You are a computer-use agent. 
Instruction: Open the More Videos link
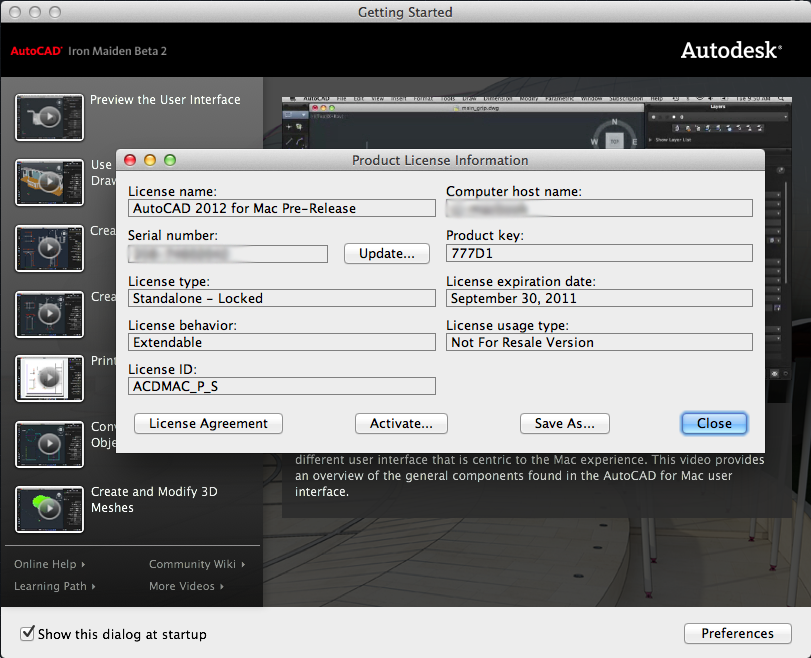(186, 586)
